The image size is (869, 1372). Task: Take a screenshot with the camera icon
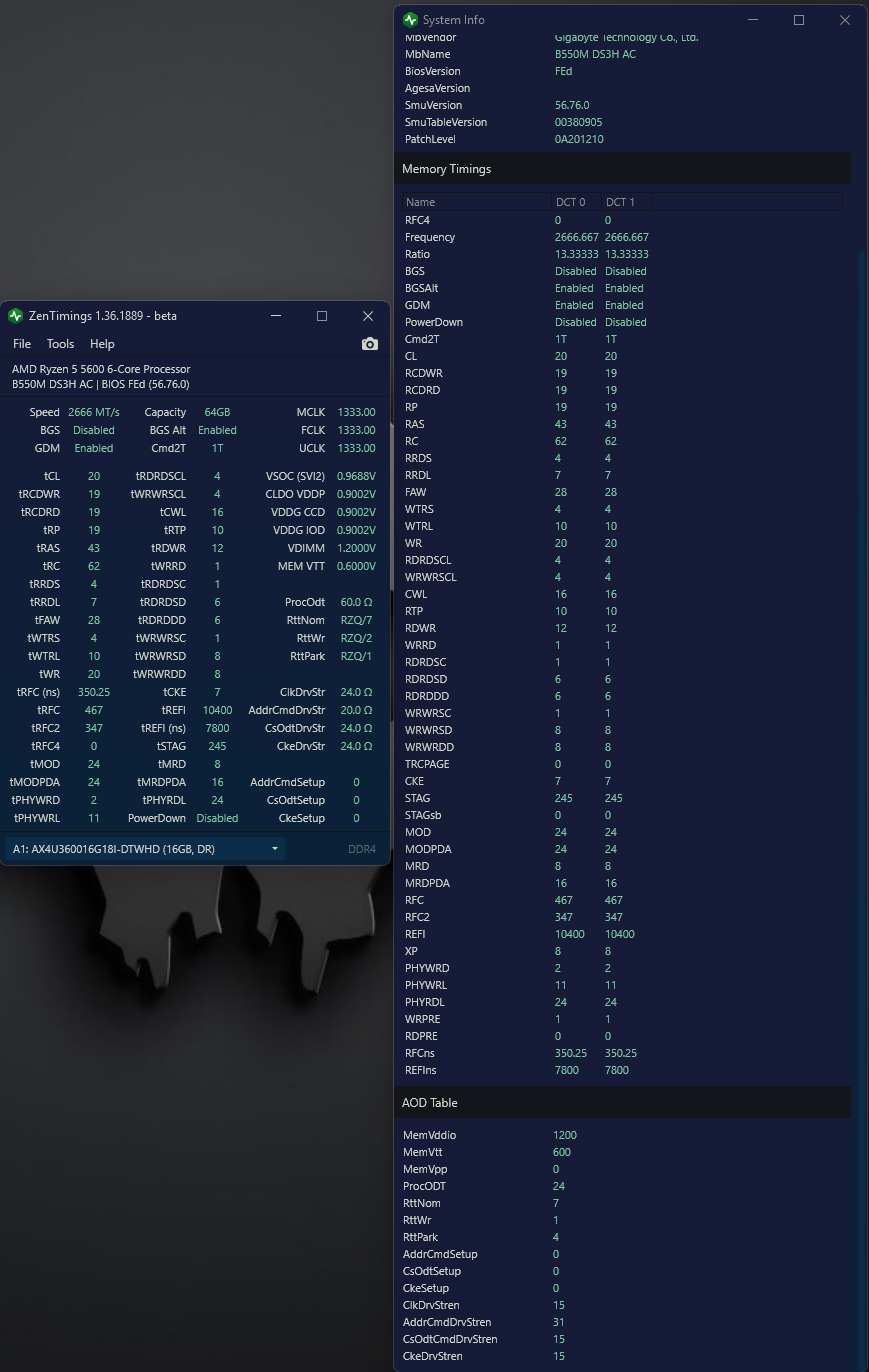370,344
